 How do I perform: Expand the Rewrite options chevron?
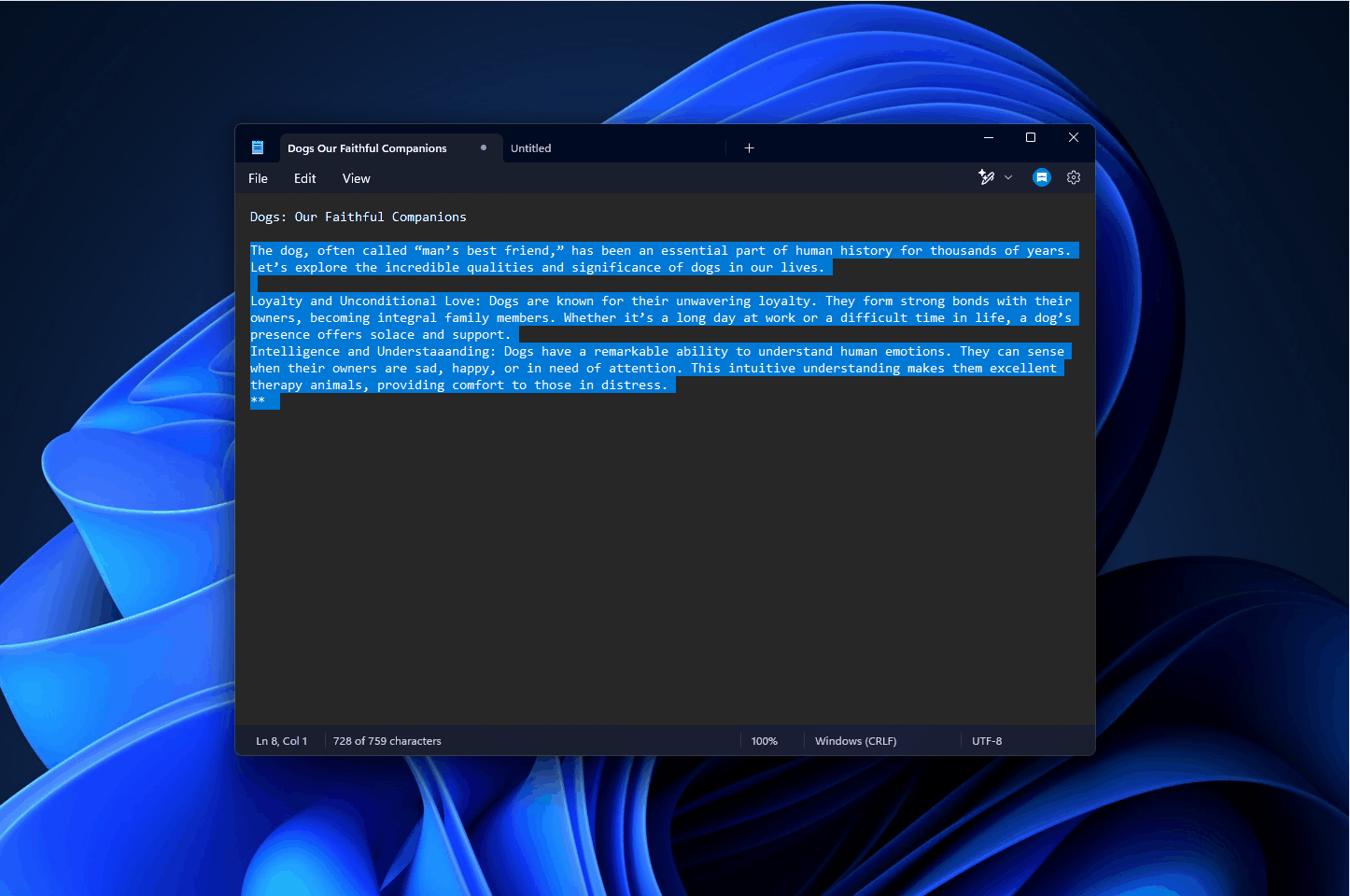click(x=1007, y=177)
